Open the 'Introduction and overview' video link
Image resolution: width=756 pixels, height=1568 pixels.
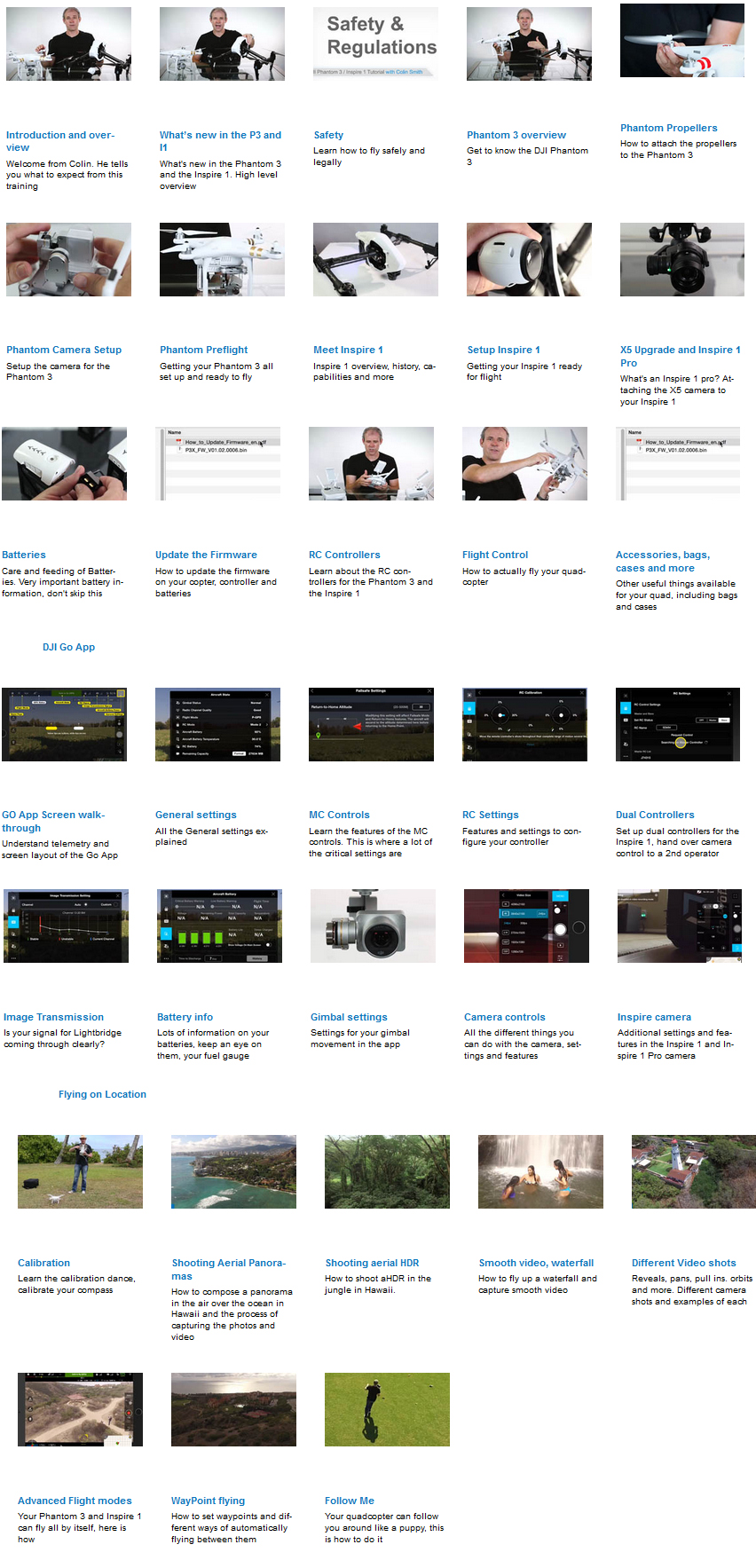[59, 141]
